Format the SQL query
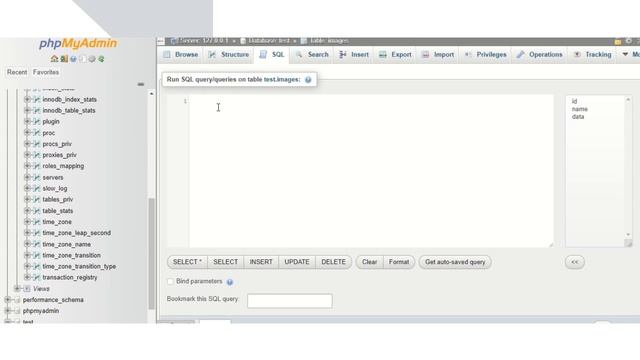Image resolution: width=640 pixels, height=360 pixels. pyautogui.click(x=399, y=262)
